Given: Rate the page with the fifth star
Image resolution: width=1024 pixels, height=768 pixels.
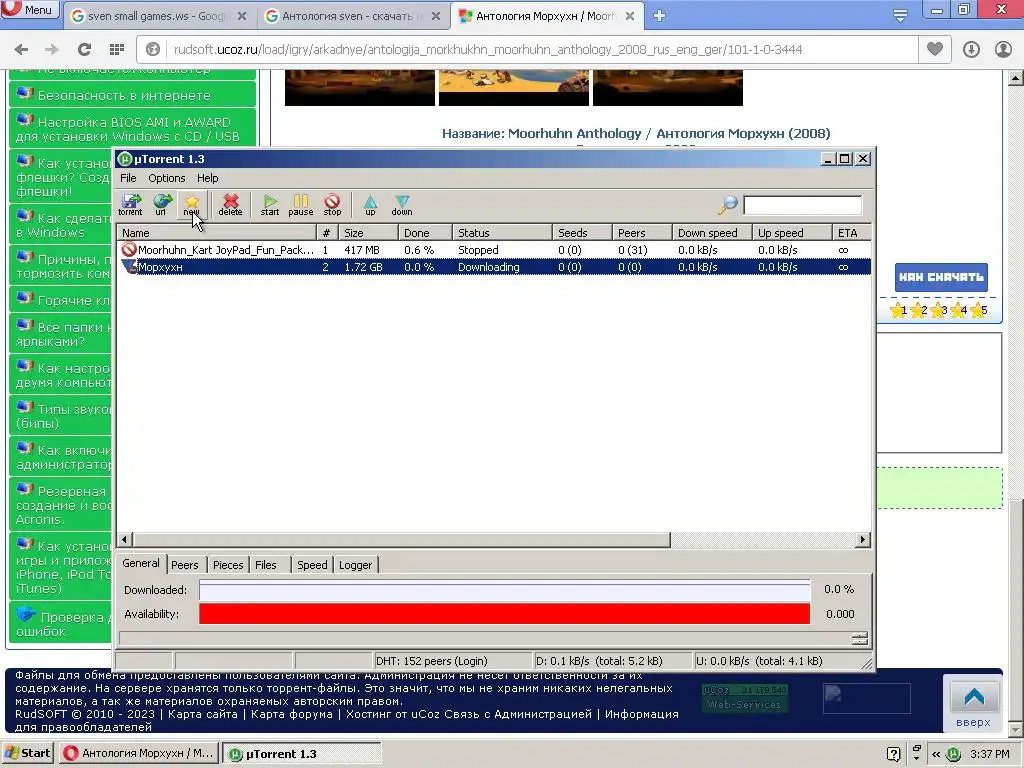Looking at the screenshot, I should tap(978, 310).
